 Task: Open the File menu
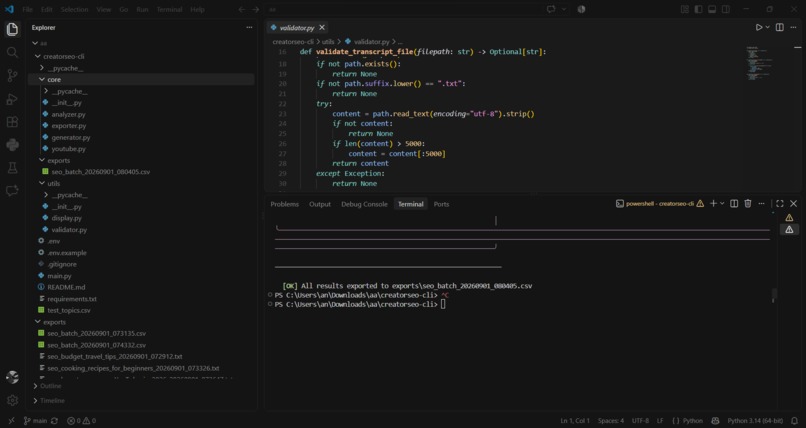coord(27,9)
